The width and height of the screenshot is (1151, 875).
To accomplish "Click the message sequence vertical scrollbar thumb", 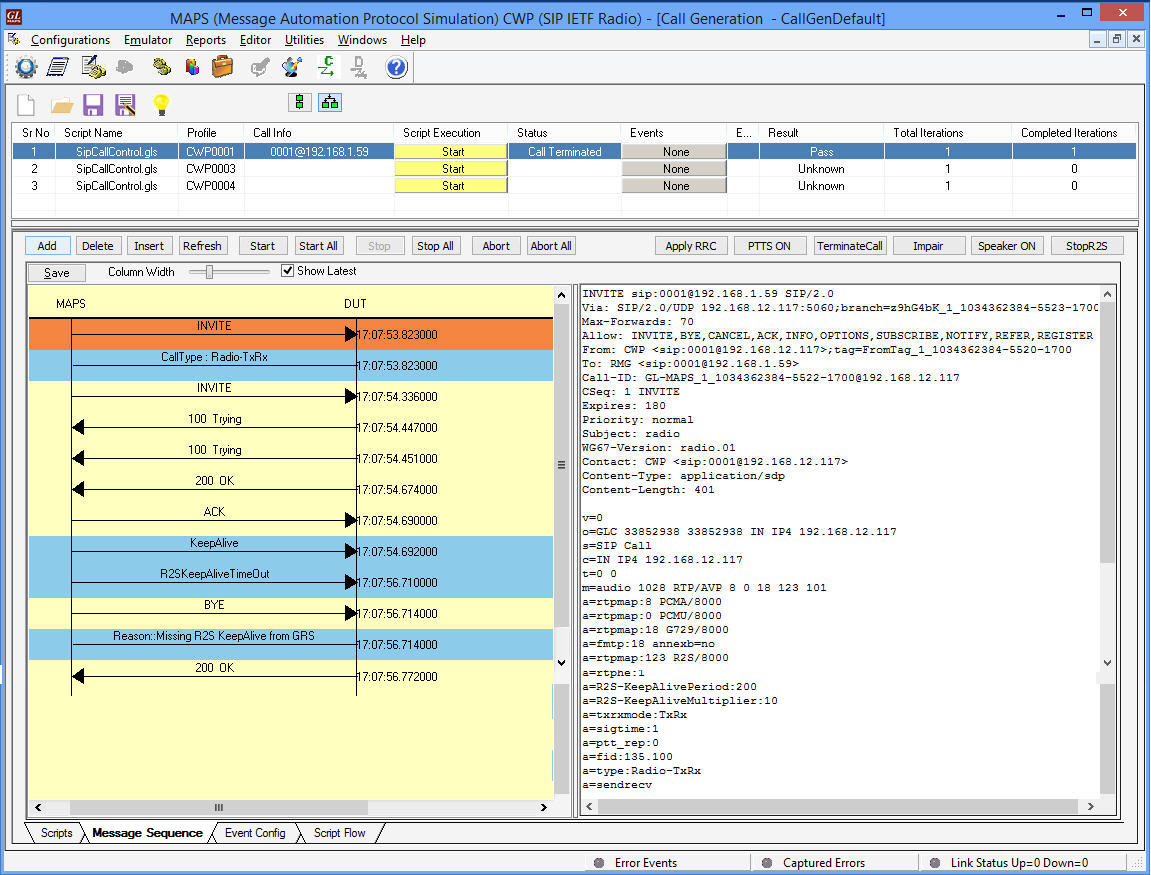I will [562, 465].
